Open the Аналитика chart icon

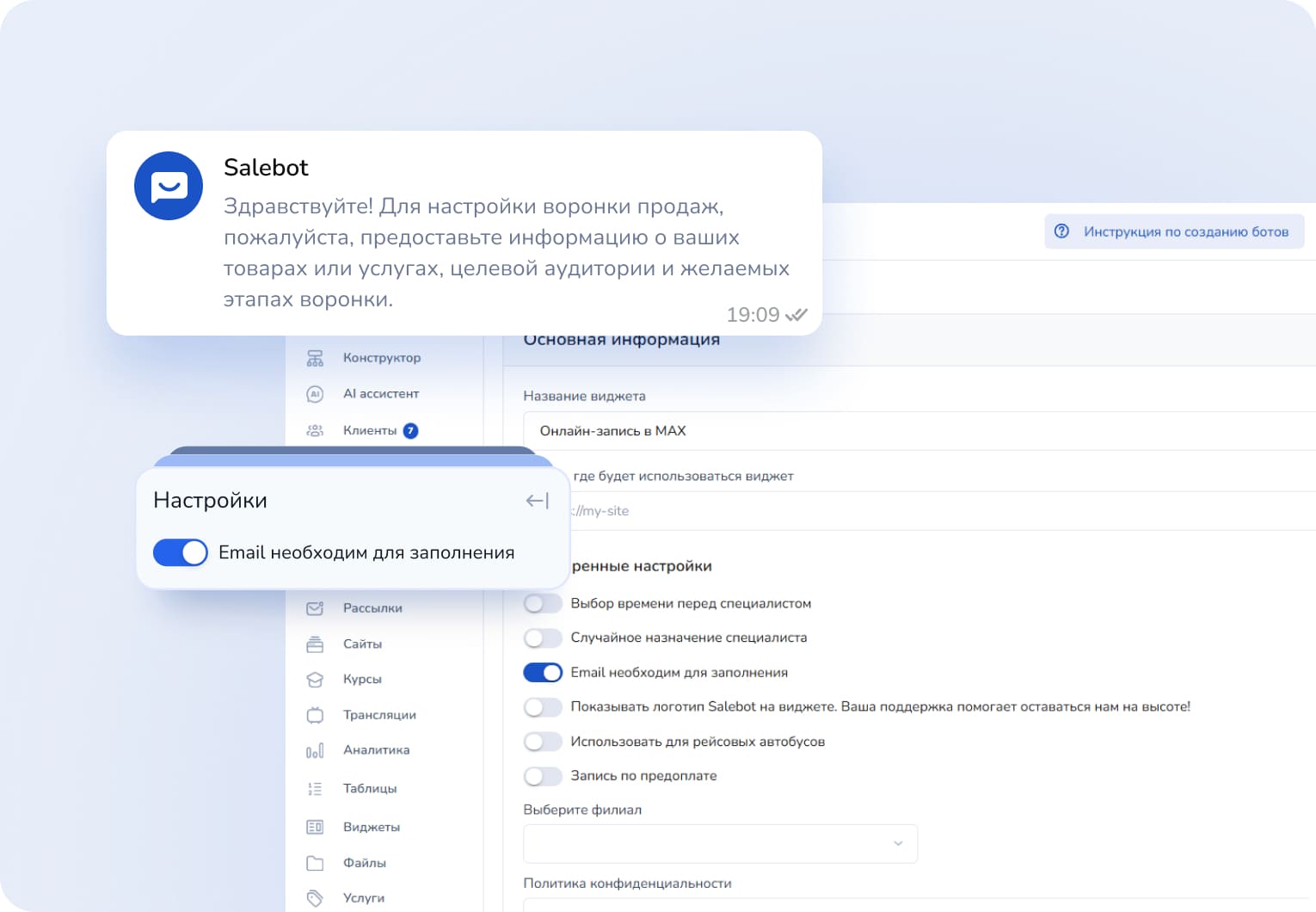(315, 750)
